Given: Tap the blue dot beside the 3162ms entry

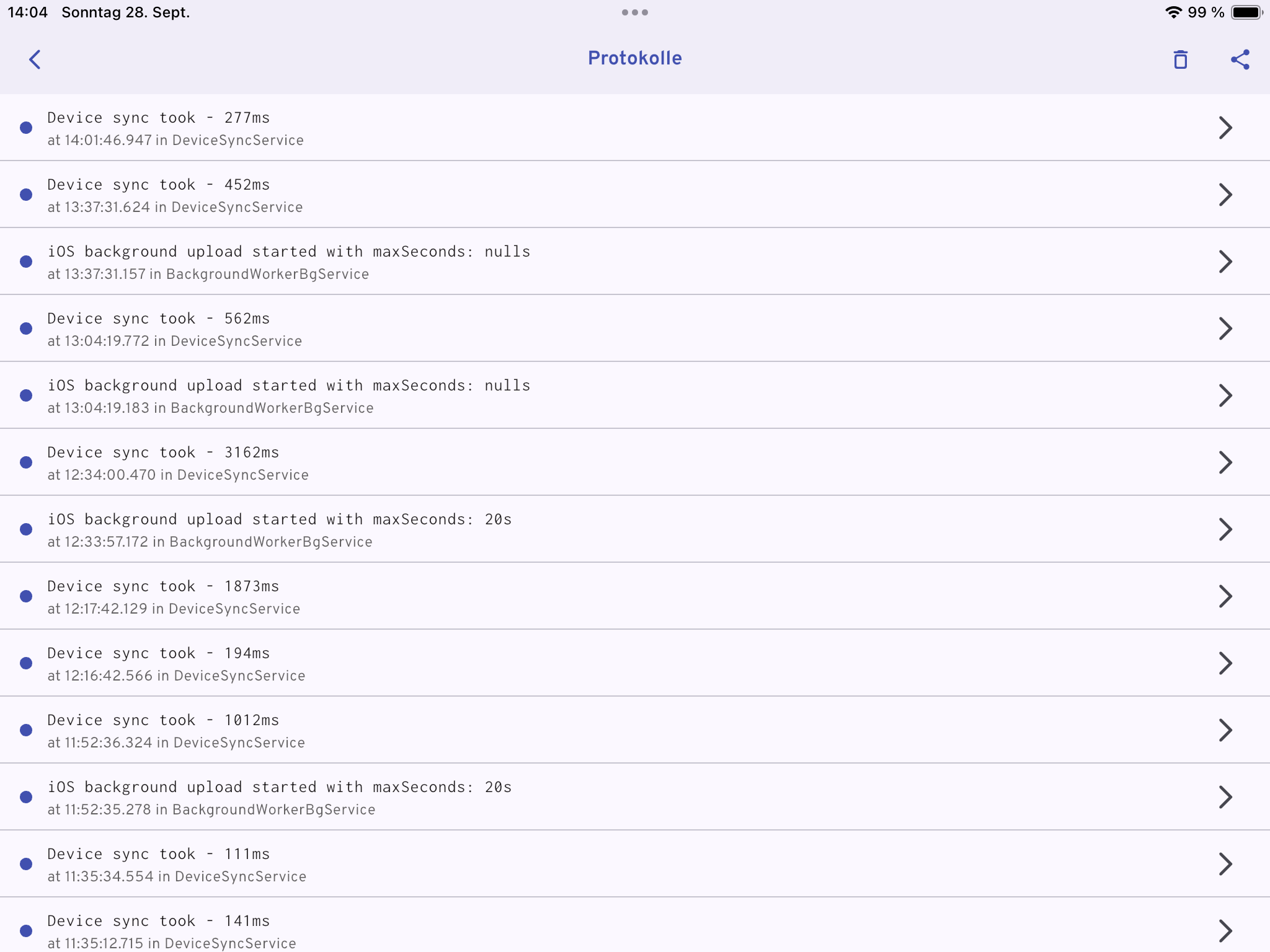Looking at the screenshot, I should point(26,462).
